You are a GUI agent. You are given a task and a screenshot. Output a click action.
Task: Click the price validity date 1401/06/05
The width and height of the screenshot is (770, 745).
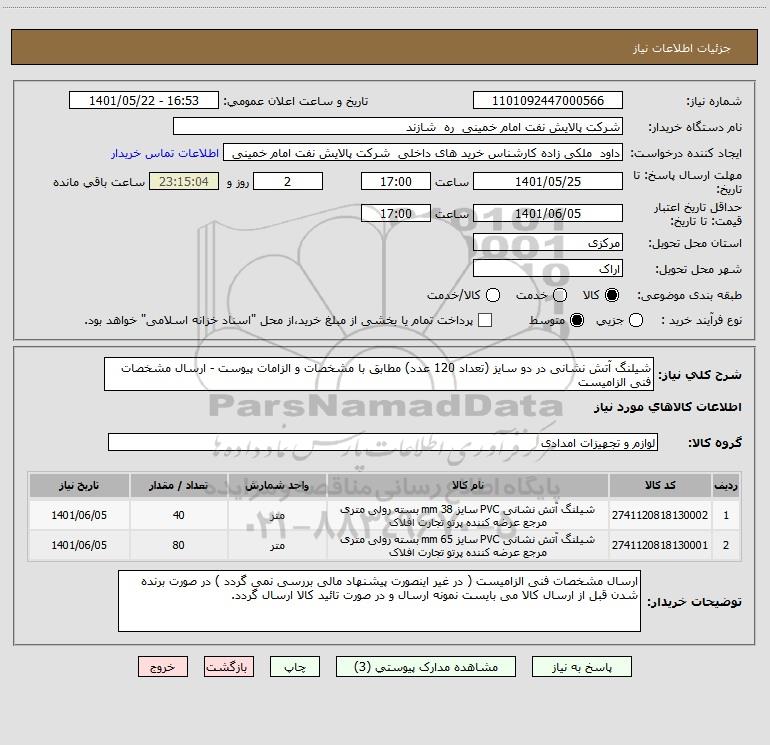548,213
